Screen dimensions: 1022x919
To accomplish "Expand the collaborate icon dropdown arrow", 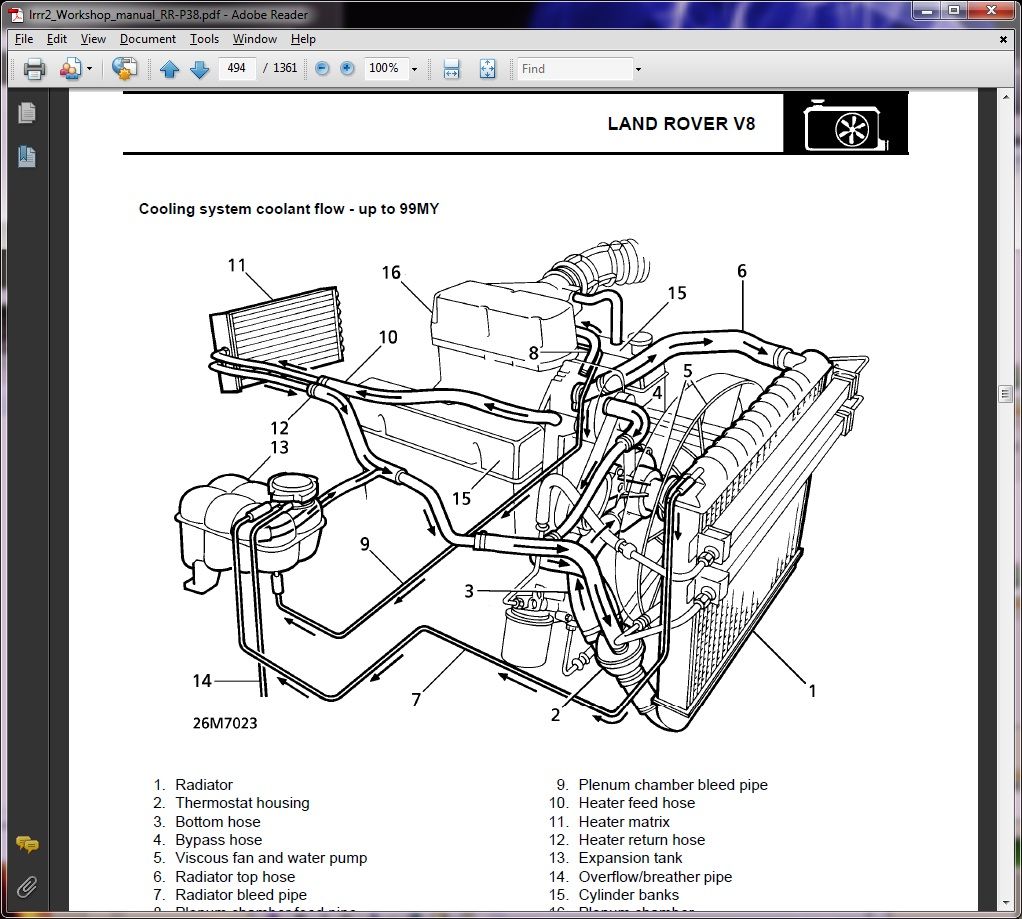I will click(89, 68).
